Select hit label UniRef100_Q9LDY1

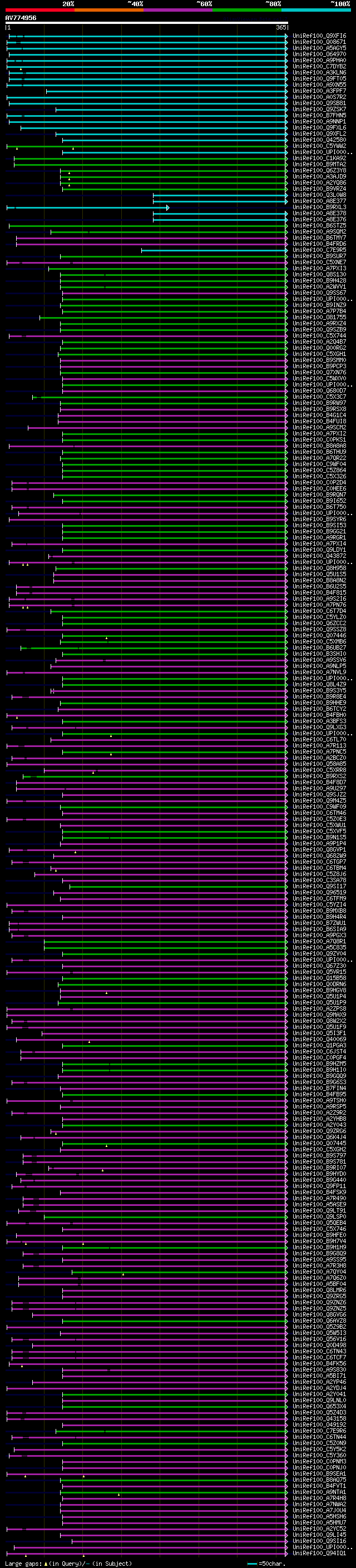pos(319,550)
